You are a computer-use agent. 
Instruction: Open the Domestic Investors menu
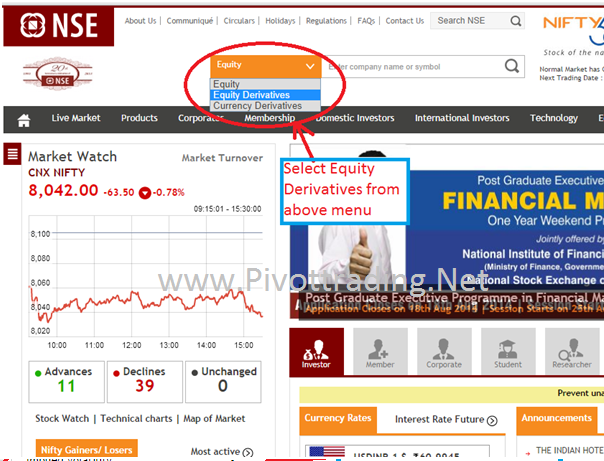355,118
